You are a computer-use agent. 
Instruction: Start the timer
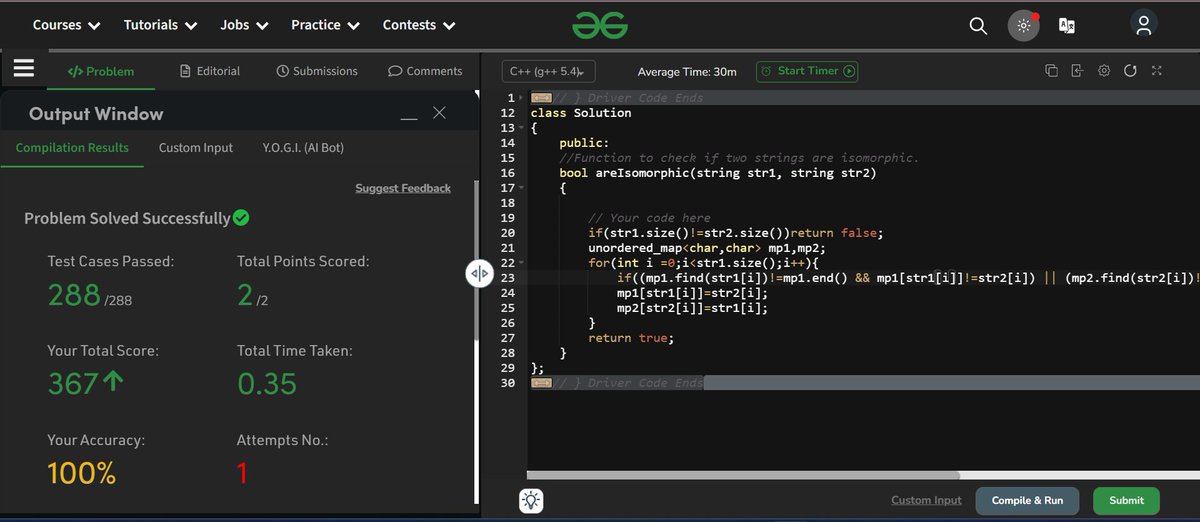(807, 71)
